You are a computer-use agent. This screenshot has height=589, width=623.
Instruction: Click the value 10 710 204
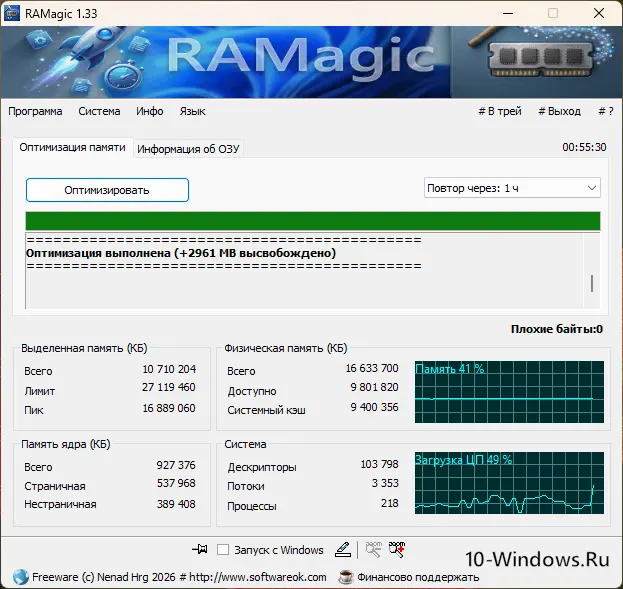[169, 369]
